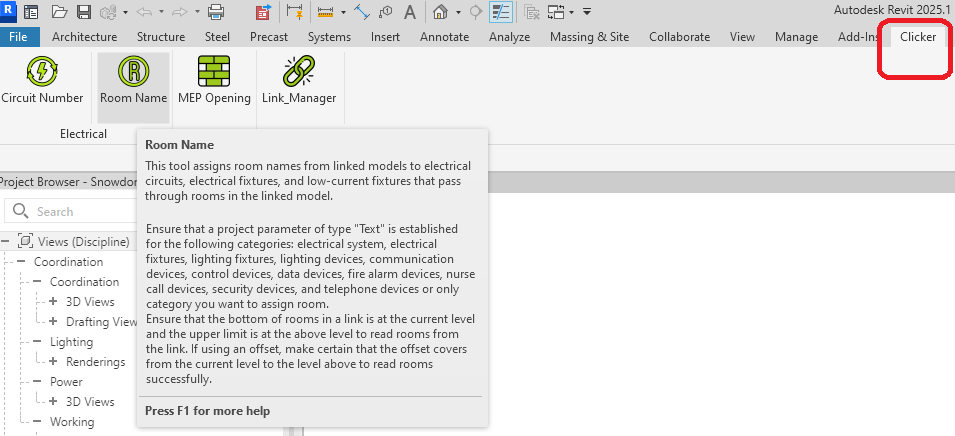Open the Redo history dropdown

(197, 12)
